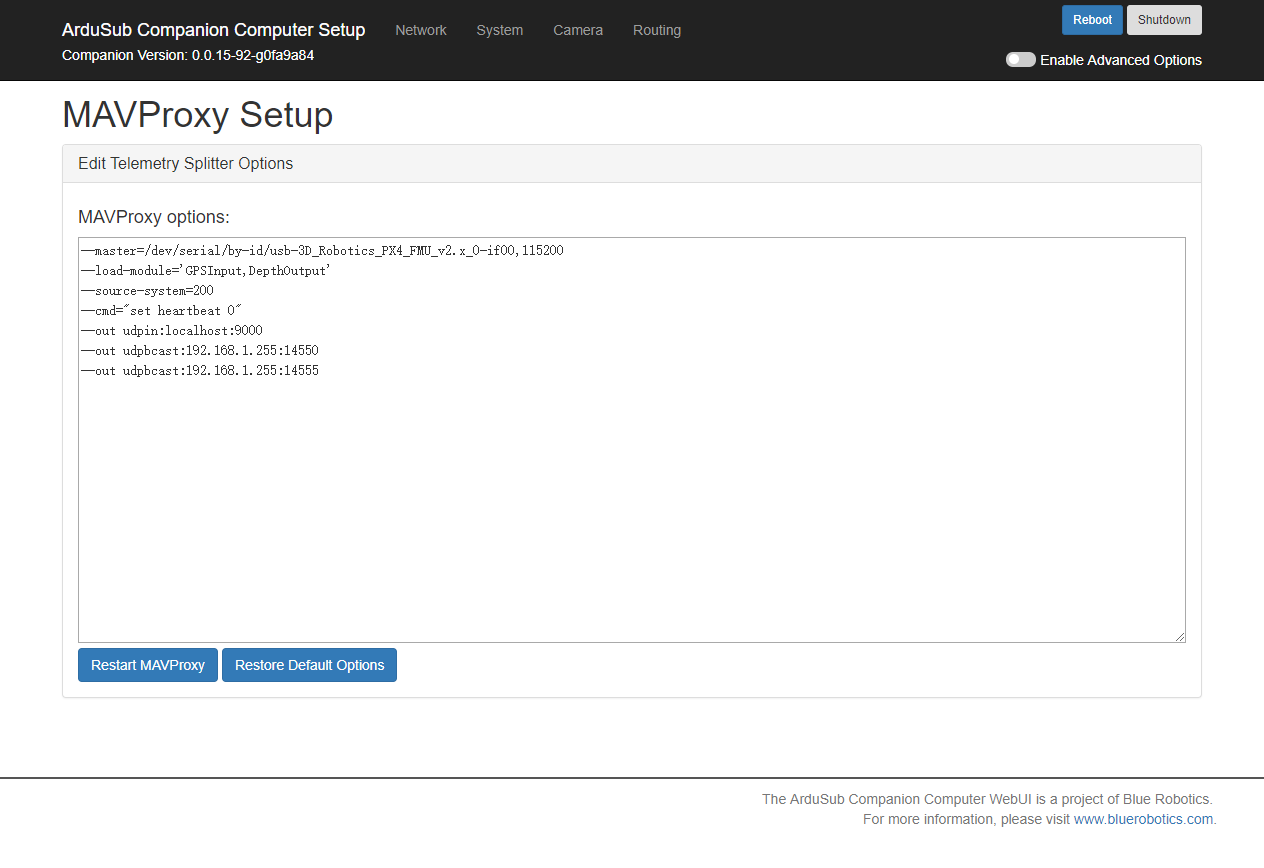The width and height of the screenshot is (1264, 868).
Task: Click the Companion Version label text
Action: (x=188, y=55)
